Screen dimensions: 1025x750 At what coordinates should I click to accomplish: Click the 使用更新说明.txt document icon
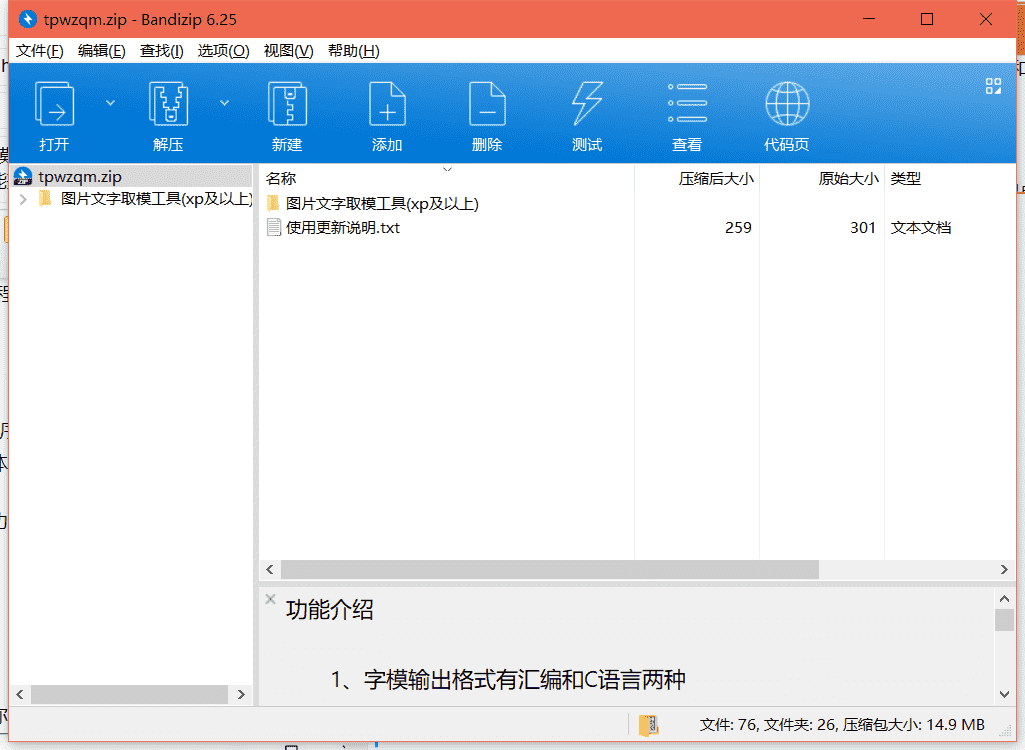coord(274,228)
